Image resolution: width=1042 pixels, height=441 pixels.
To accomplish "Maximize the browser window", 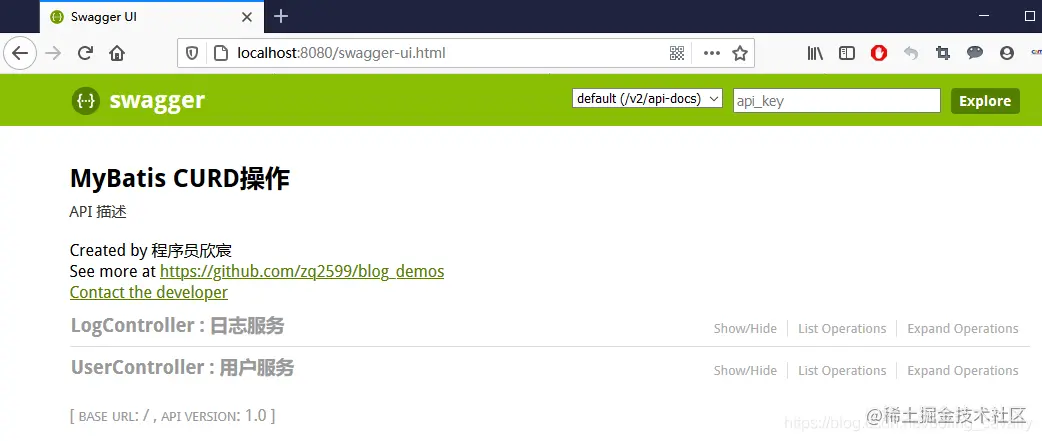I will tap(1031, 17).
